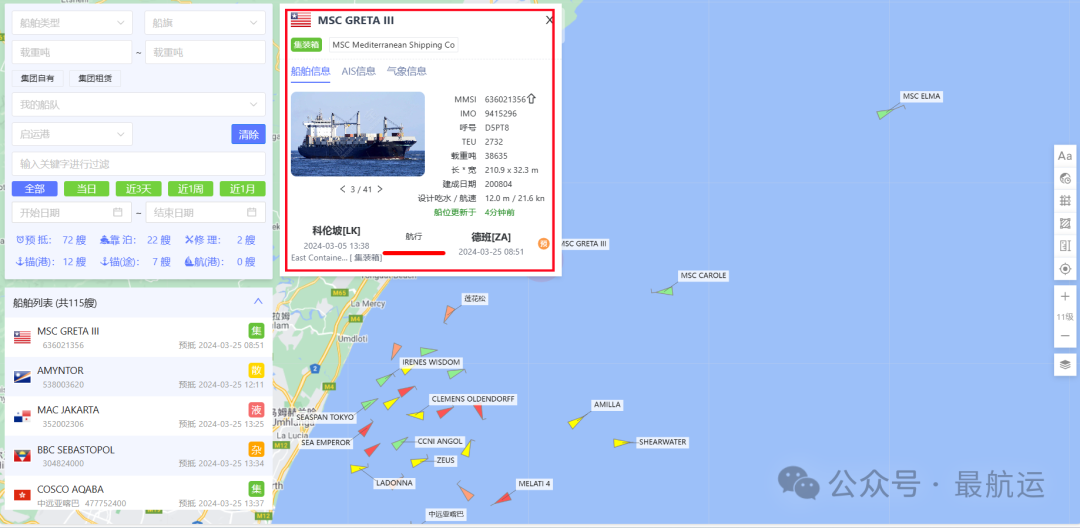This screenshot has height=528, width=1080.
Task: Switch to the AIS信息 tab
Action: coord(359,71)
